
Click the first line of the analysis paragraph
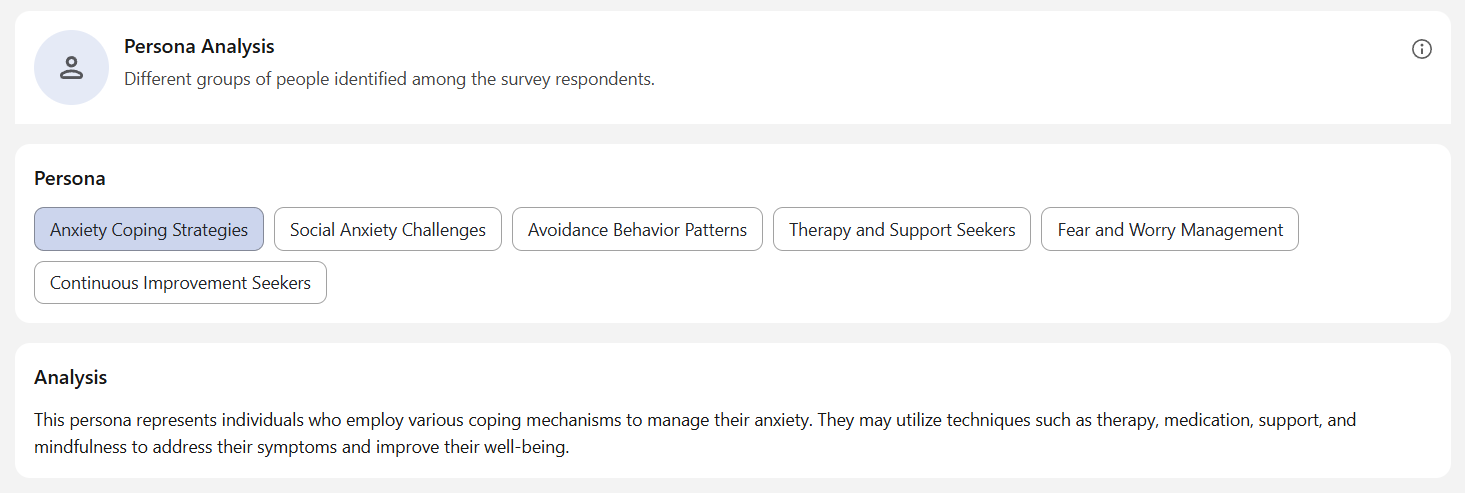point(695,420)
